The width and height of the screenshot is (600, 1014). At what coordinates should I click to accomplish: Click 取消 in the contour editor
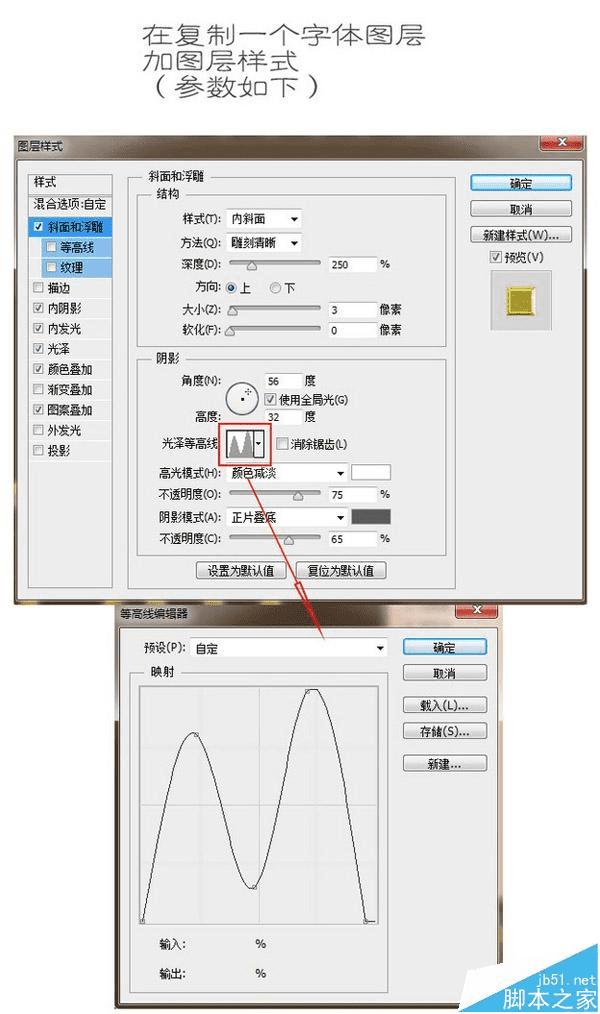click(x=444, y=673)
